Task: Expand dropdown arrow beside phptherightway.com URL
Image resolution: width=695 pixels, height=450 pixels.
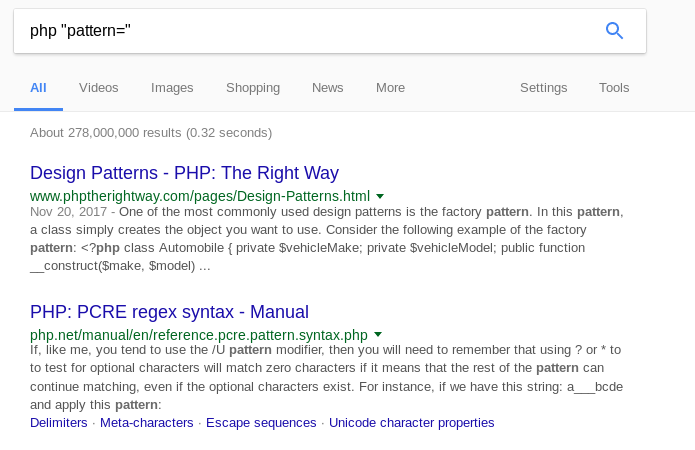Action: (x=380, y=196)
